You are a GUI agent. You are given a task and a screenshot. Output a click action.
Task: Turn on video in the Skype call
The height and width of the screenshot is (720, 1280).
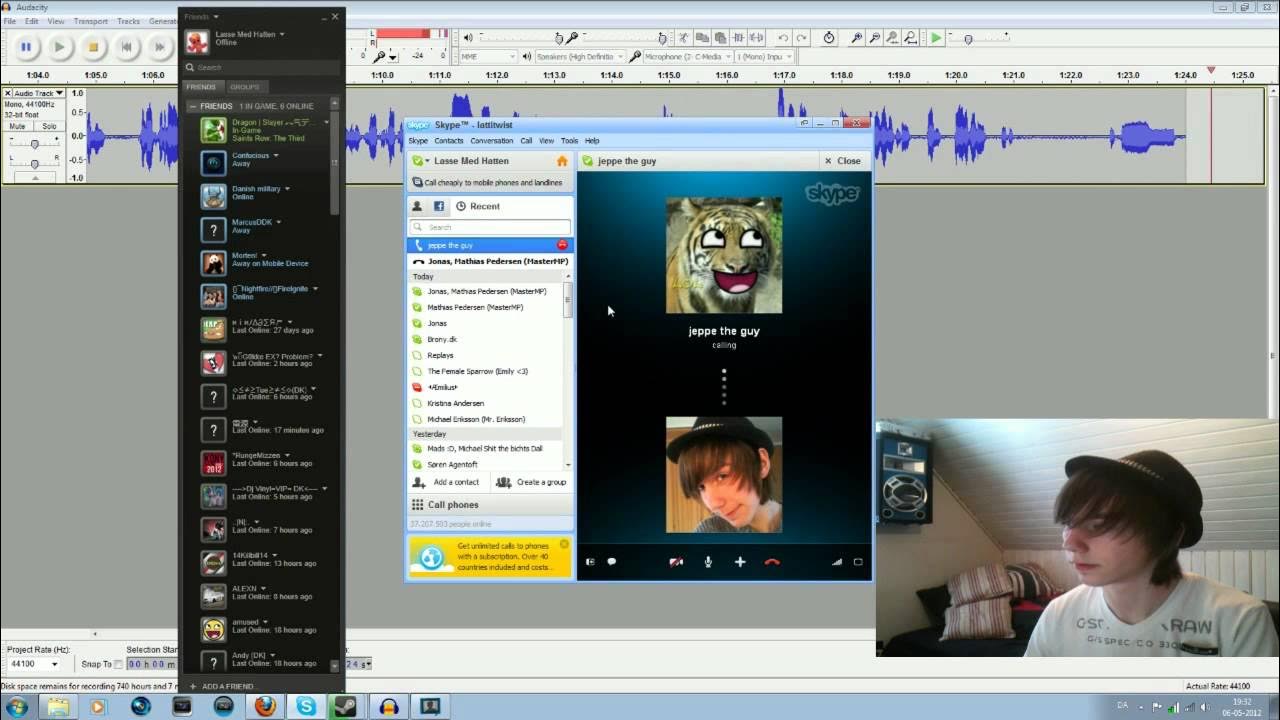676,562
